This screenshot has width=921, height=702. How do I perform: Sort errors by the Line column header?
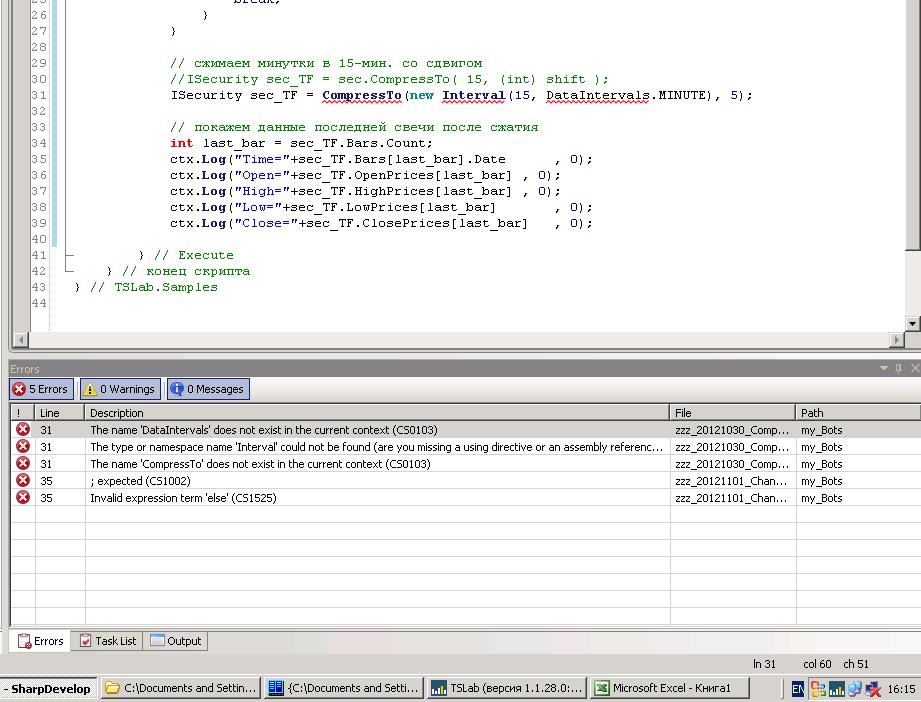coord(59,412)
